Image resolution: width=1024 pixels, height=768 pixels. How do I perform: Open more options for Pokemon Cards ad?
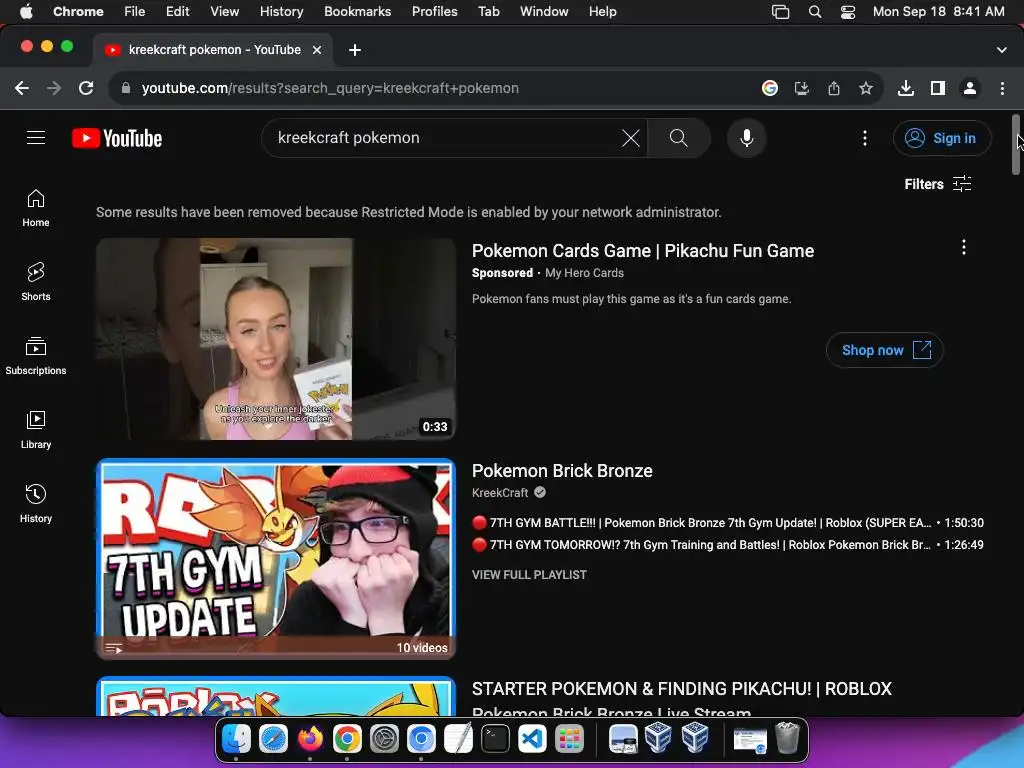click(x=964, y=247)
